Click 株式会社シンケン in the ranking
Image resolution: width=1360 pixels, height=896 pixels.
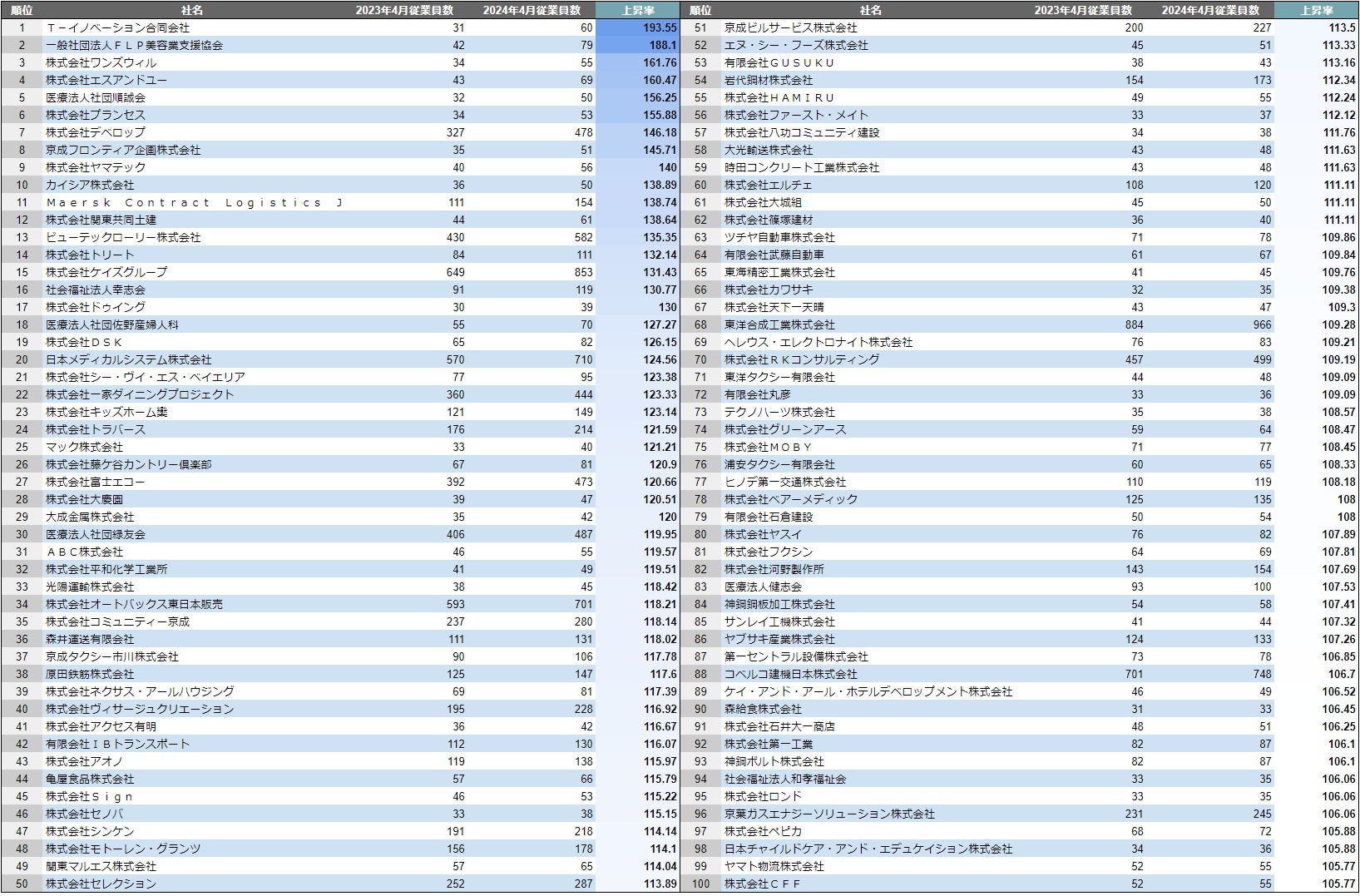tap(90, 831)
